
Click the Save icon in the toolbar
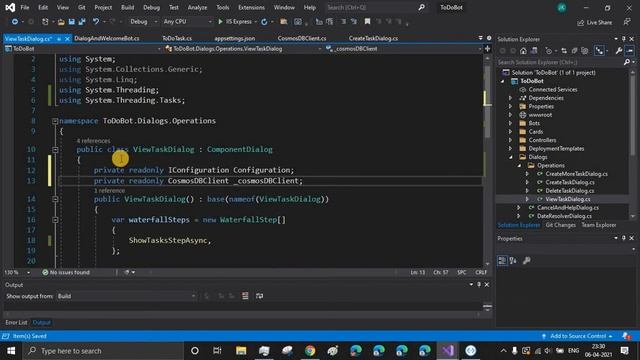tap(71, 22)
